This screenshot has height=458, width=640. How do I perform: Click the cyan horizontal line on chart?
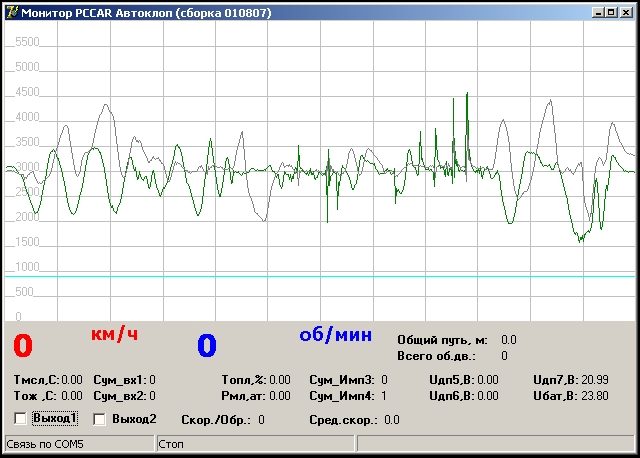tap(320, 276)
